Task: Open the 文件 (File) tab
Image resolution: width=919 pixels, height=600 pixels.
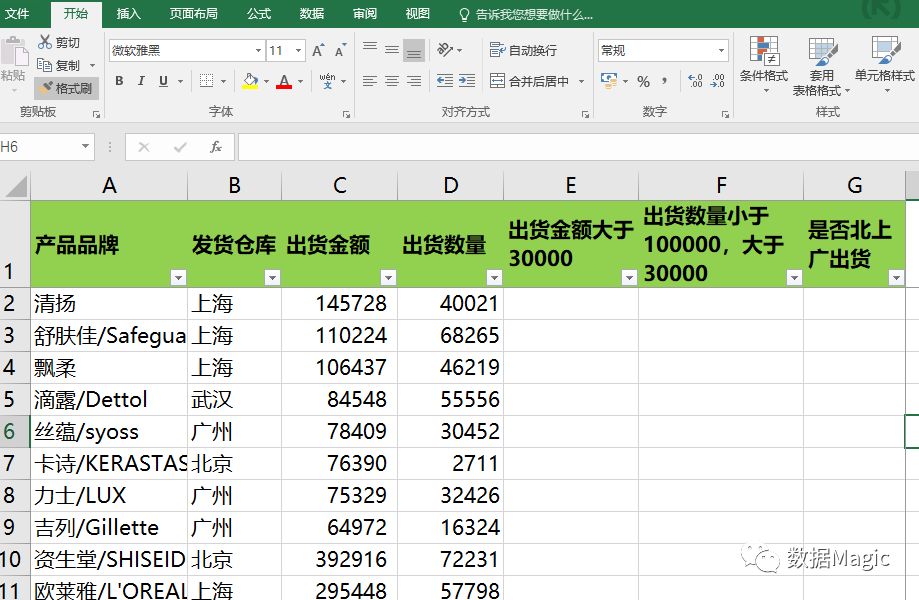Action: (x=17, y=13)
